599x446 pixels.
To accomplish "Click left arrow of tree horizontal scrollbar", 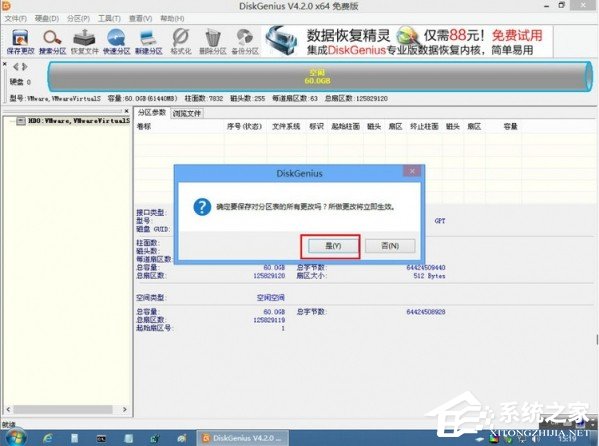I will point(8,409).
